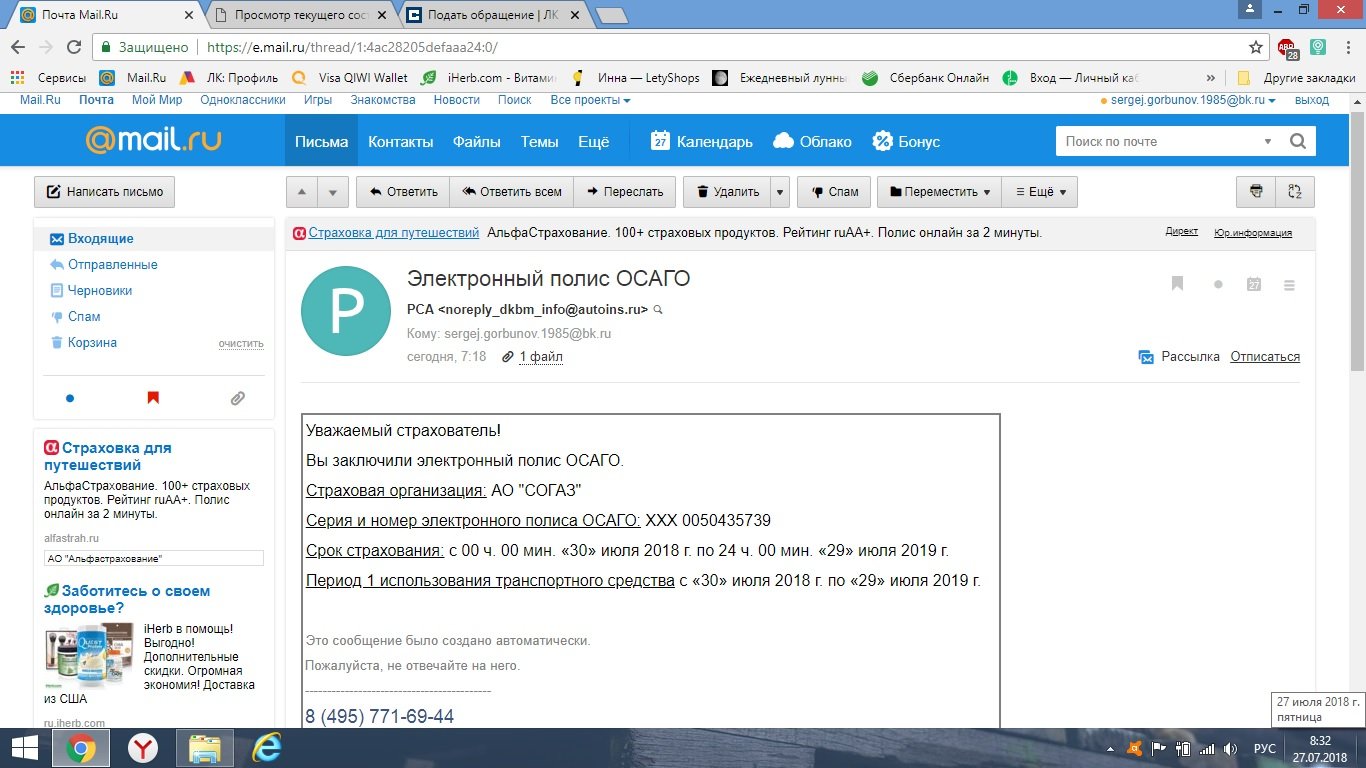Go to previous message arrow up
Image resolution: width=1366 pixels, height=768 pixels.
(x=304, y=192)
